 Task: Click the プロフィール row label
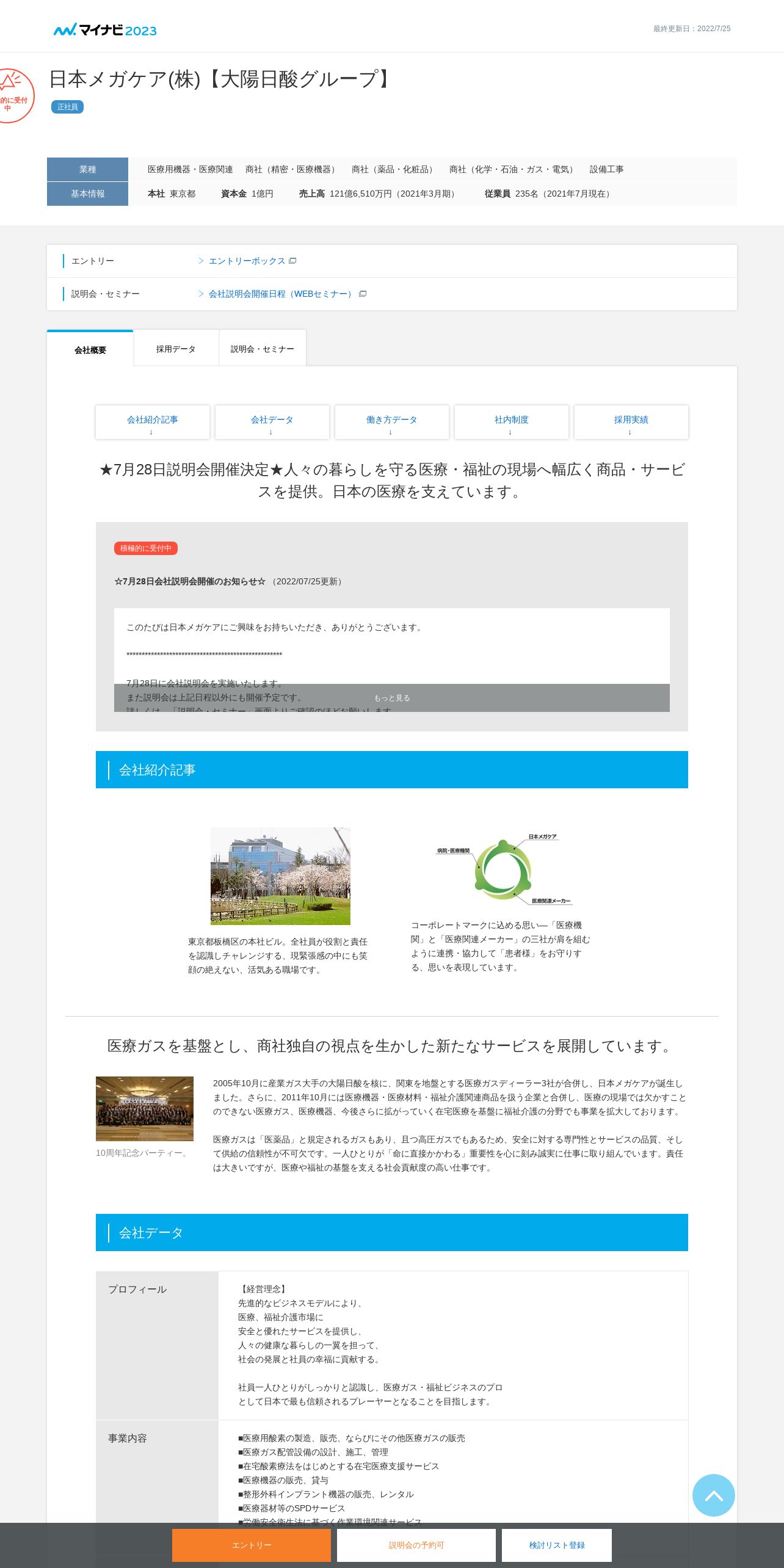157,1346
